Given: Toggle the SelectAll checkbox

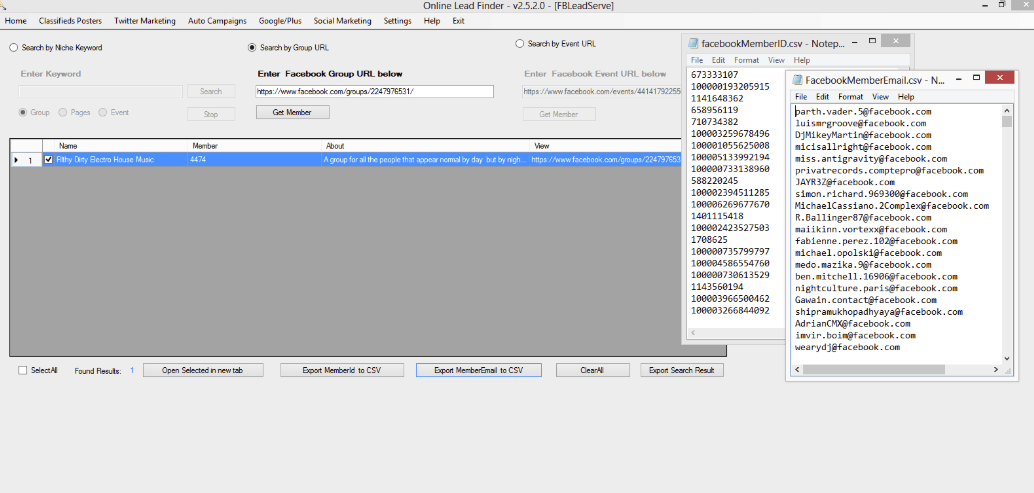Looking at the screenshot, I should (x=23, y=370).
